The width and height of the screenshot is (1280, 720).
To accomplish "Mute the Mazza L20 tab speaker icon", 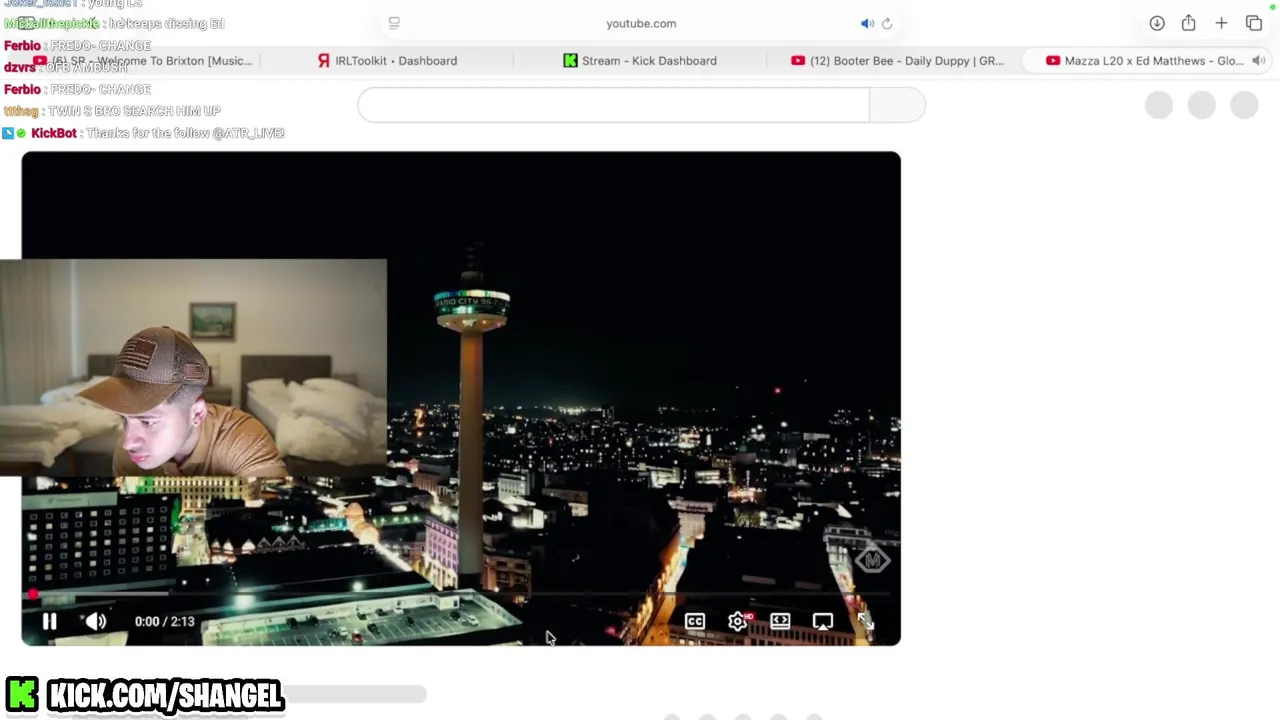I will [x=1259, y=61].
